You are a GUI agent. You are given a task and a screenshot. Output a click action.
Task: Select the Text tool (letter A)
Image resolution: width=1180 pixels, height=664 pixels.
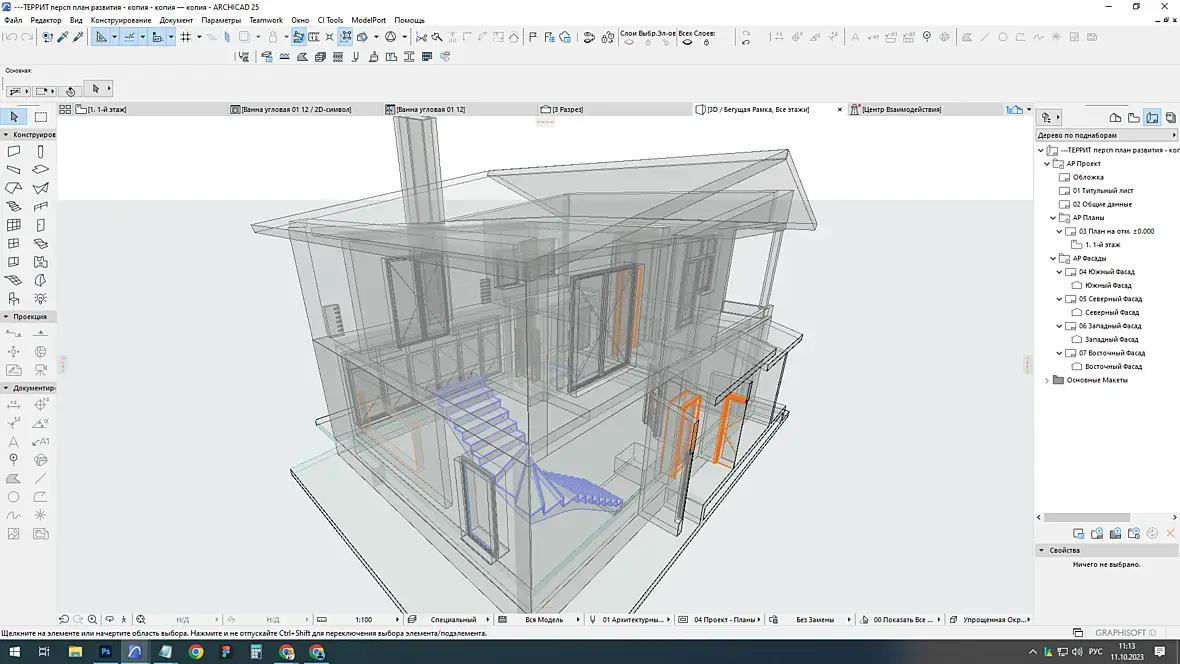[x=14, y=442]
